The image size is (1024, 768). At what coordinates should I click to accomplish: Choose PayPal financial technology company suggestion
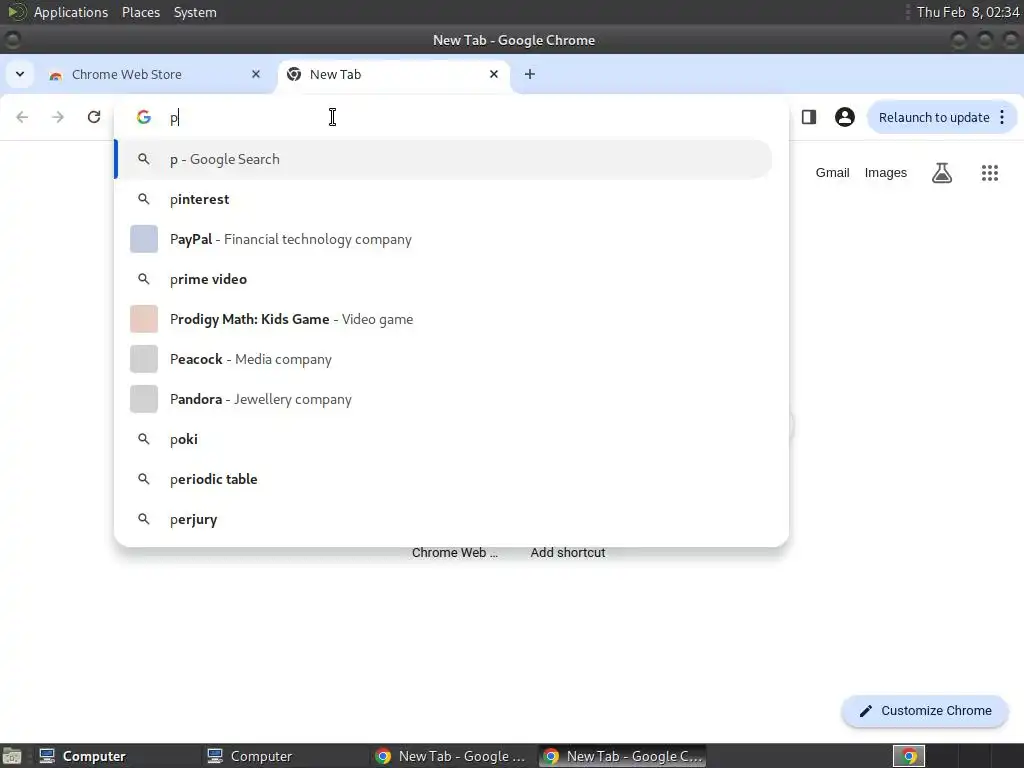point(444,239)
